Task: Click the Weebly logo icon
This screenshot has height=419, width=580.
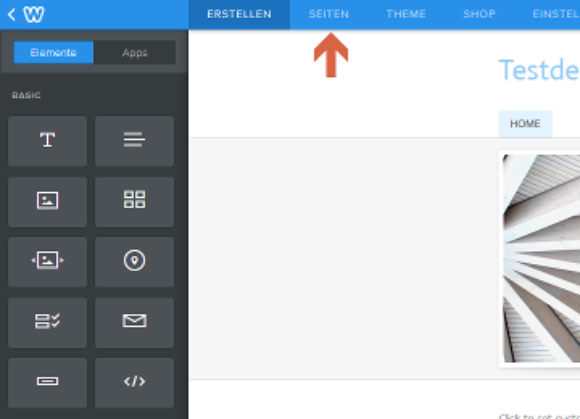Action: [34, 14]
